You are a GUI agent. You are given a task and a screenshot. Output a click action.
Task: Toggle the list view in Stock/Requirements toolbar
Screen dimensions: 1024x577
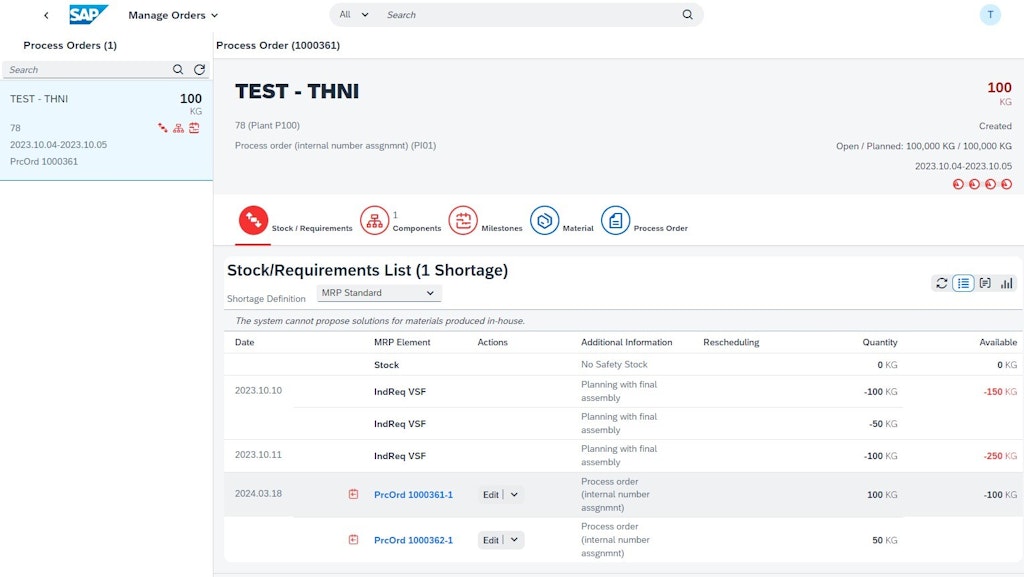(963, 283)
